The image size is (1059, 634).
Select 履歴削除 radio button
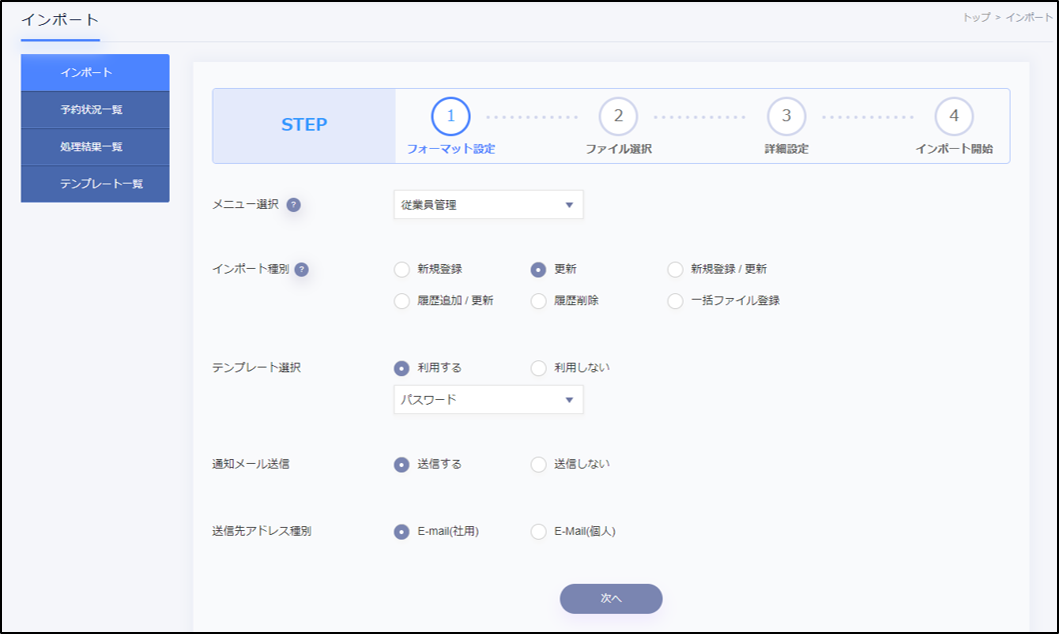coord(539,300)
